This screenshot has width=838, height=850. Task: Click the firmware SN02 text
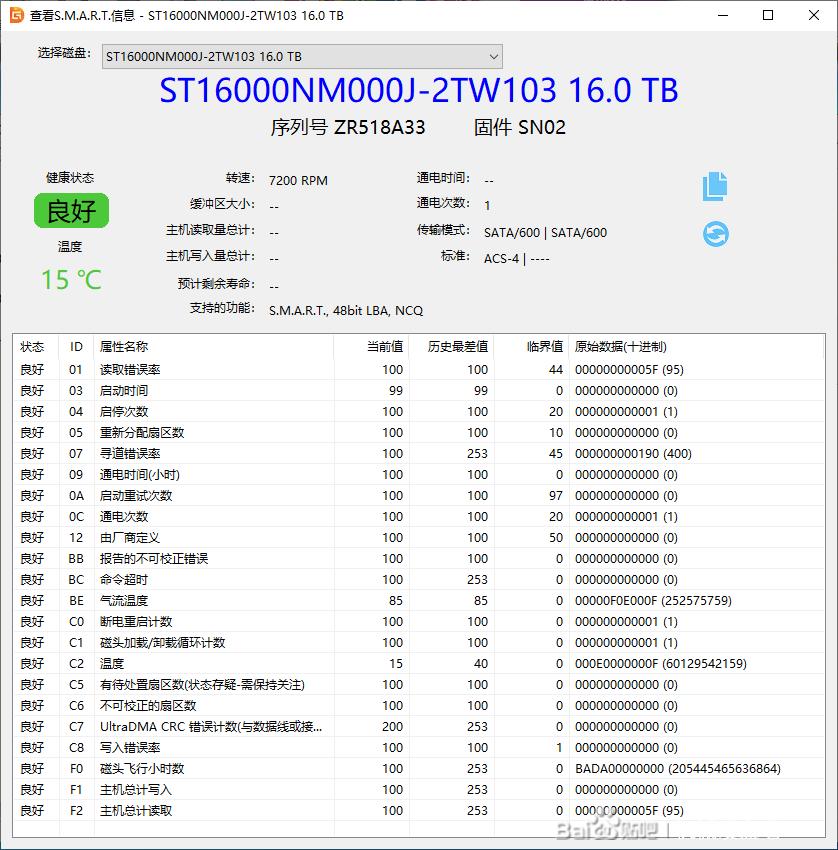tap(542, 127)
